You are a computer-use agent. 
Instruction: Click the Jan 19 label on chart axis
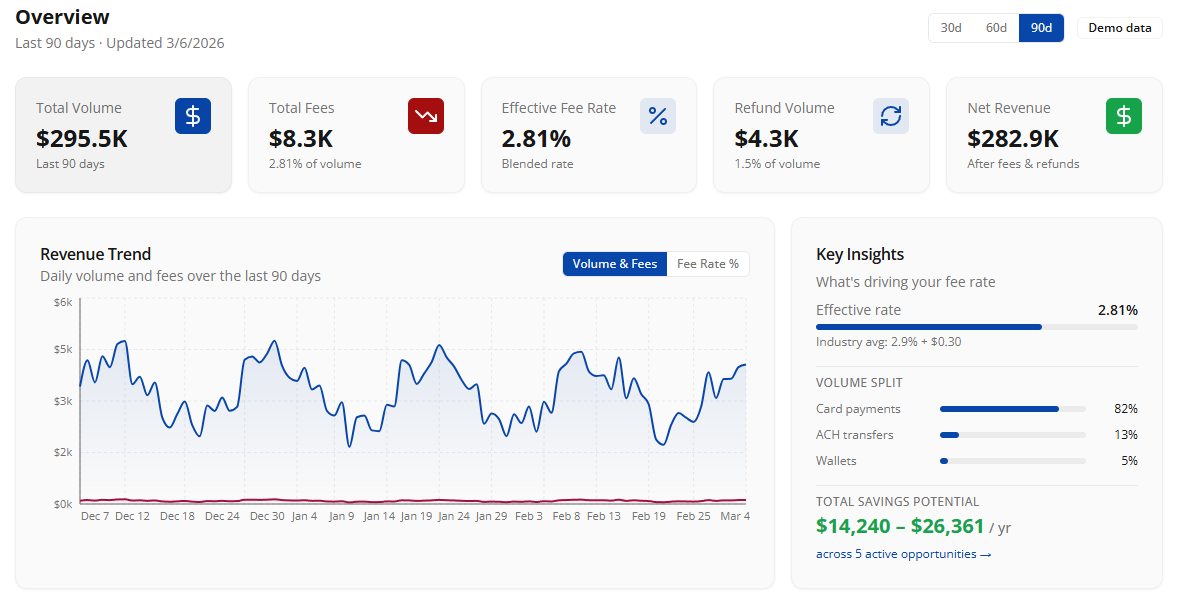(x=416, y=516)
